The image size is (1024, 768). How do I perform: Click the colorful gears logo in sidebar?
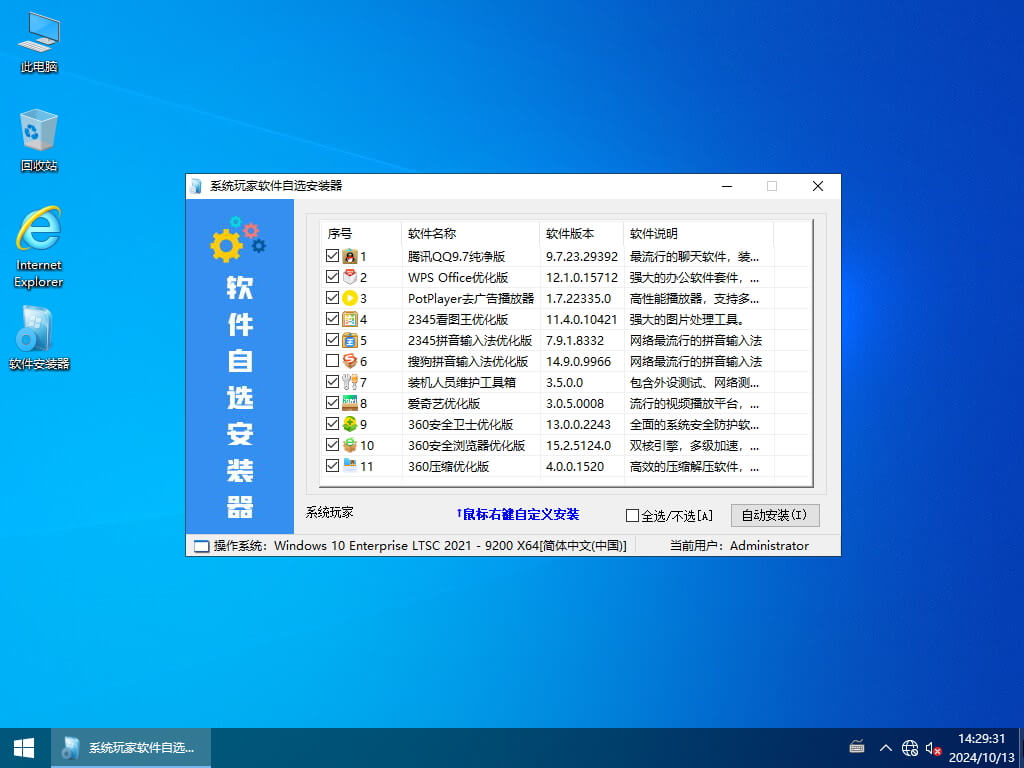click(x=238, y=240)
